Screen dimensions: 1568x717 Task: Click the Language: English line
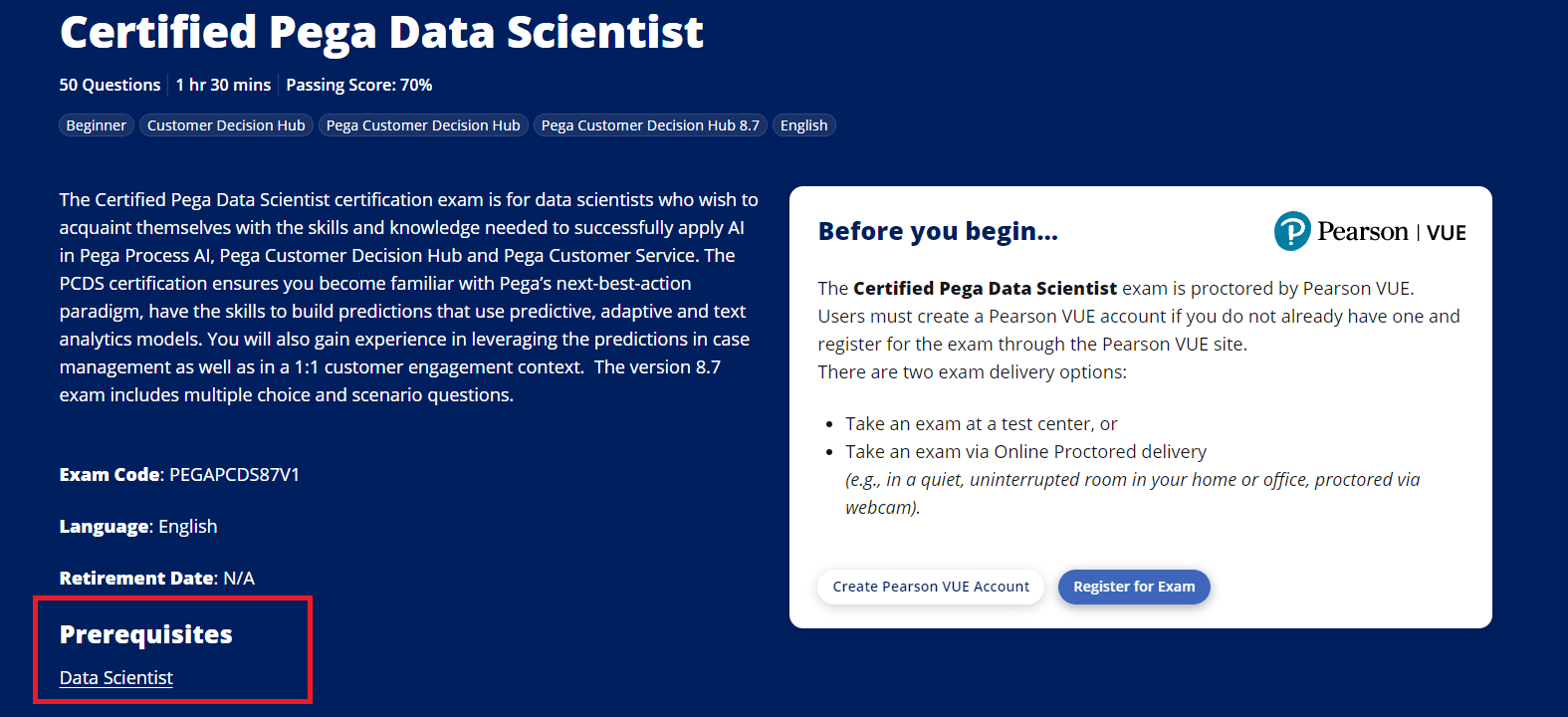(x=138, y=527)
